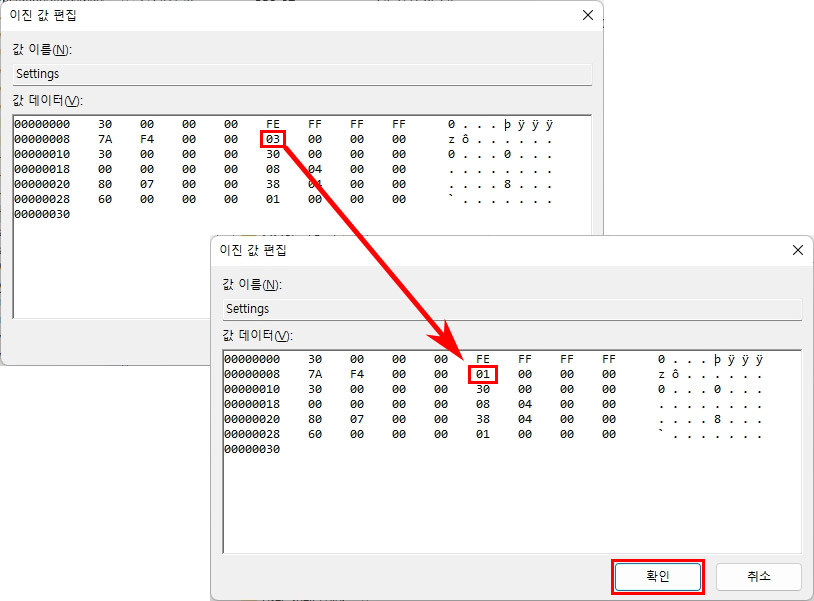This screenshot has height=601, width=814.
Task: Click offset 00000020 in the front dialog
Action: click(252, 419)
